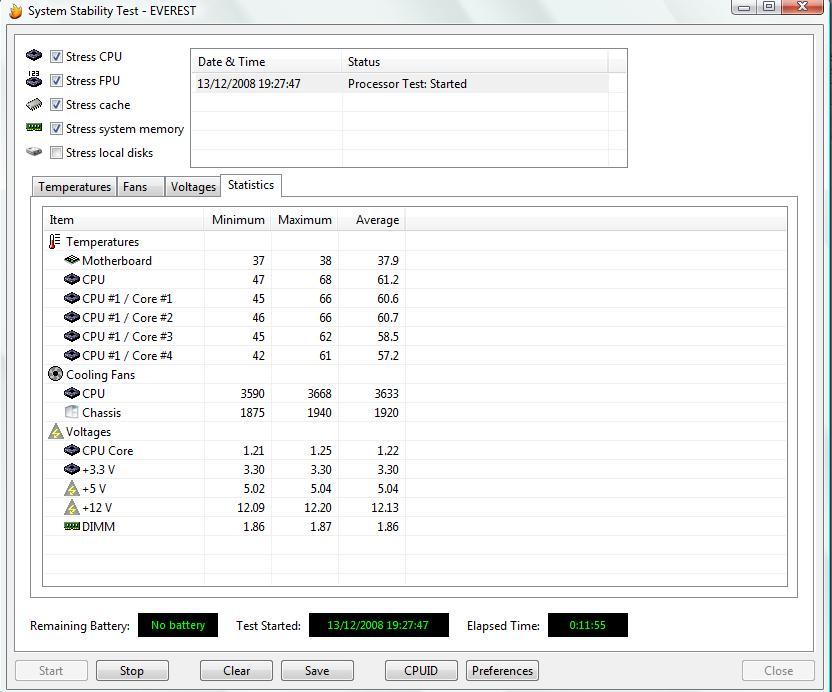
Task: Click the chip icon of +3.3 V row
Action: click(72, 469)
